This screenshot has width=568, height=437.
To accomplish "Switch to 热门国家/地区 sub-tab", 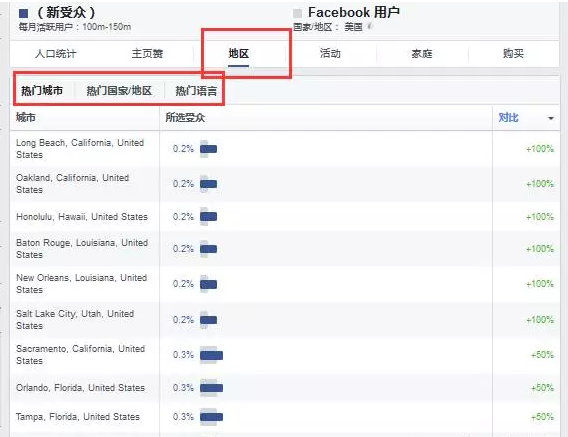I will (x=119, y=90).
